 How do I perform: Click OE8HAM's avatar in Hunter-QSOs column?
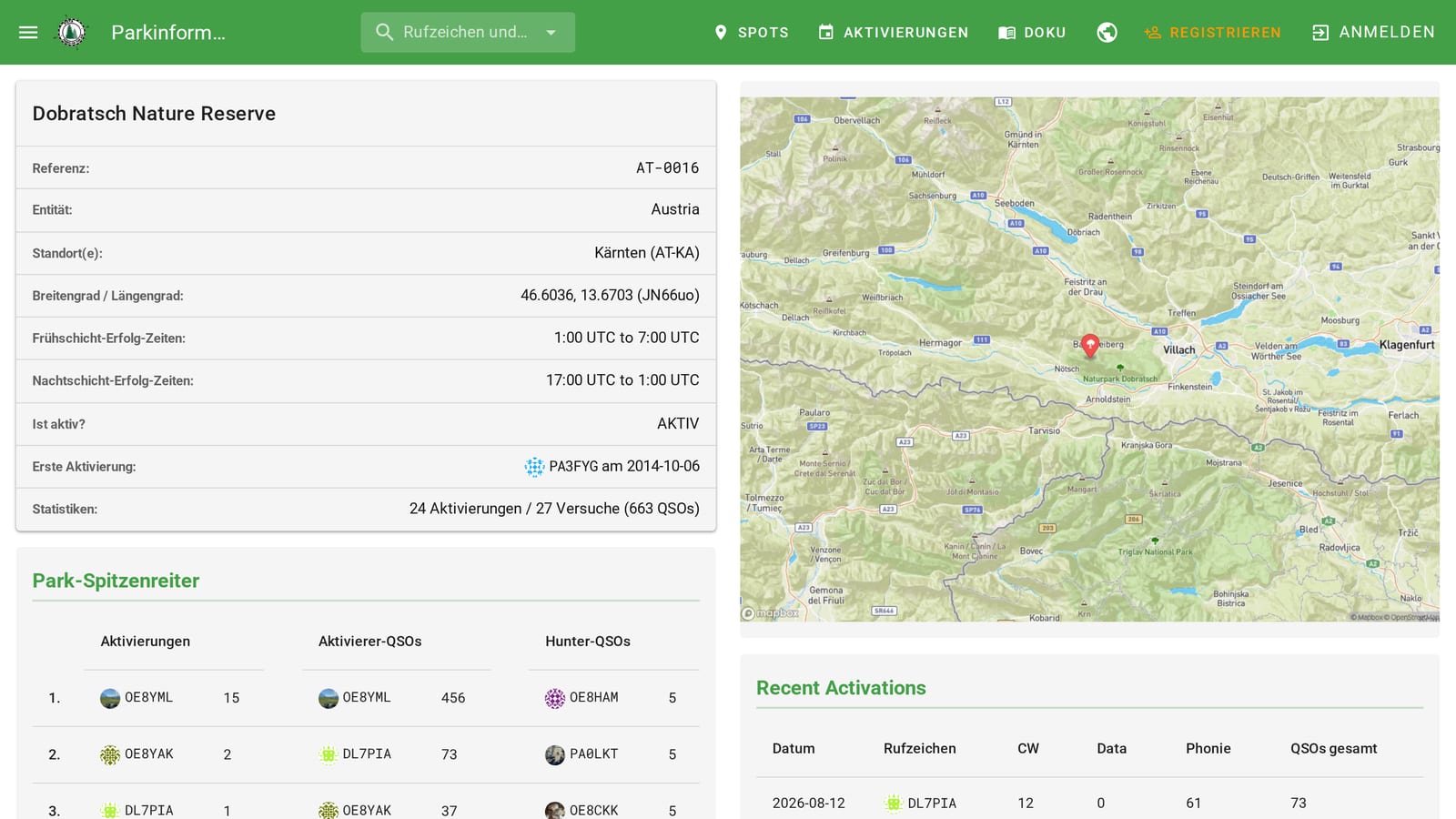[555, 698]
